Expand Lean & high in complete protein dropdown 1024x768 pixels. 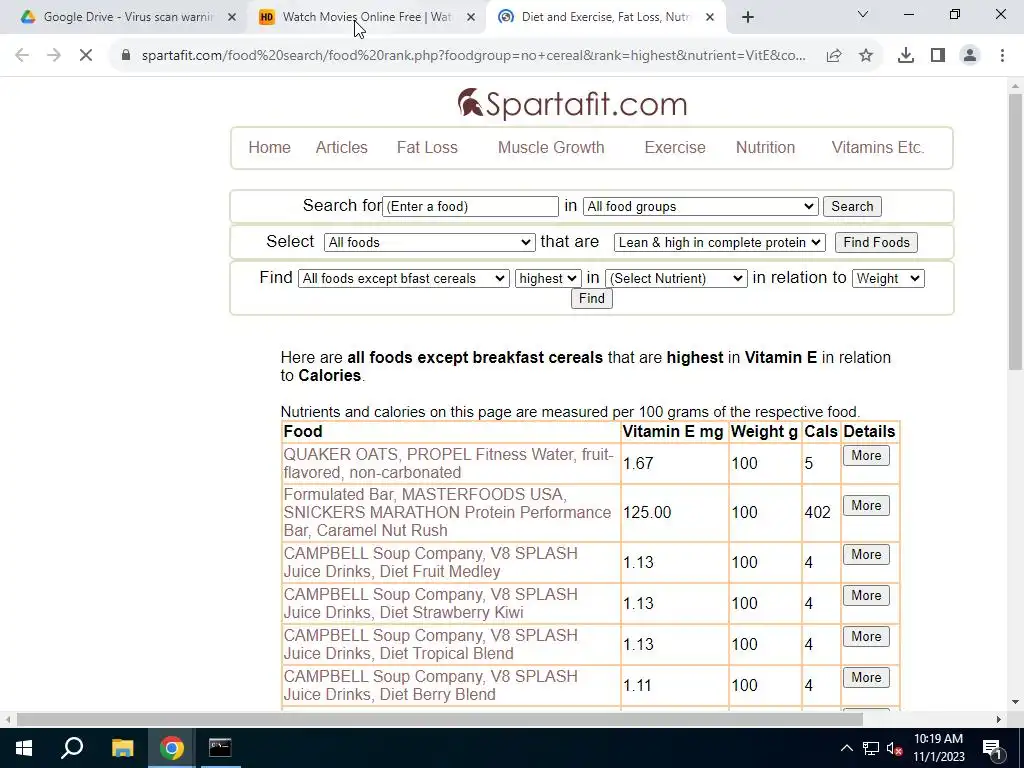(x=719, y=242)
